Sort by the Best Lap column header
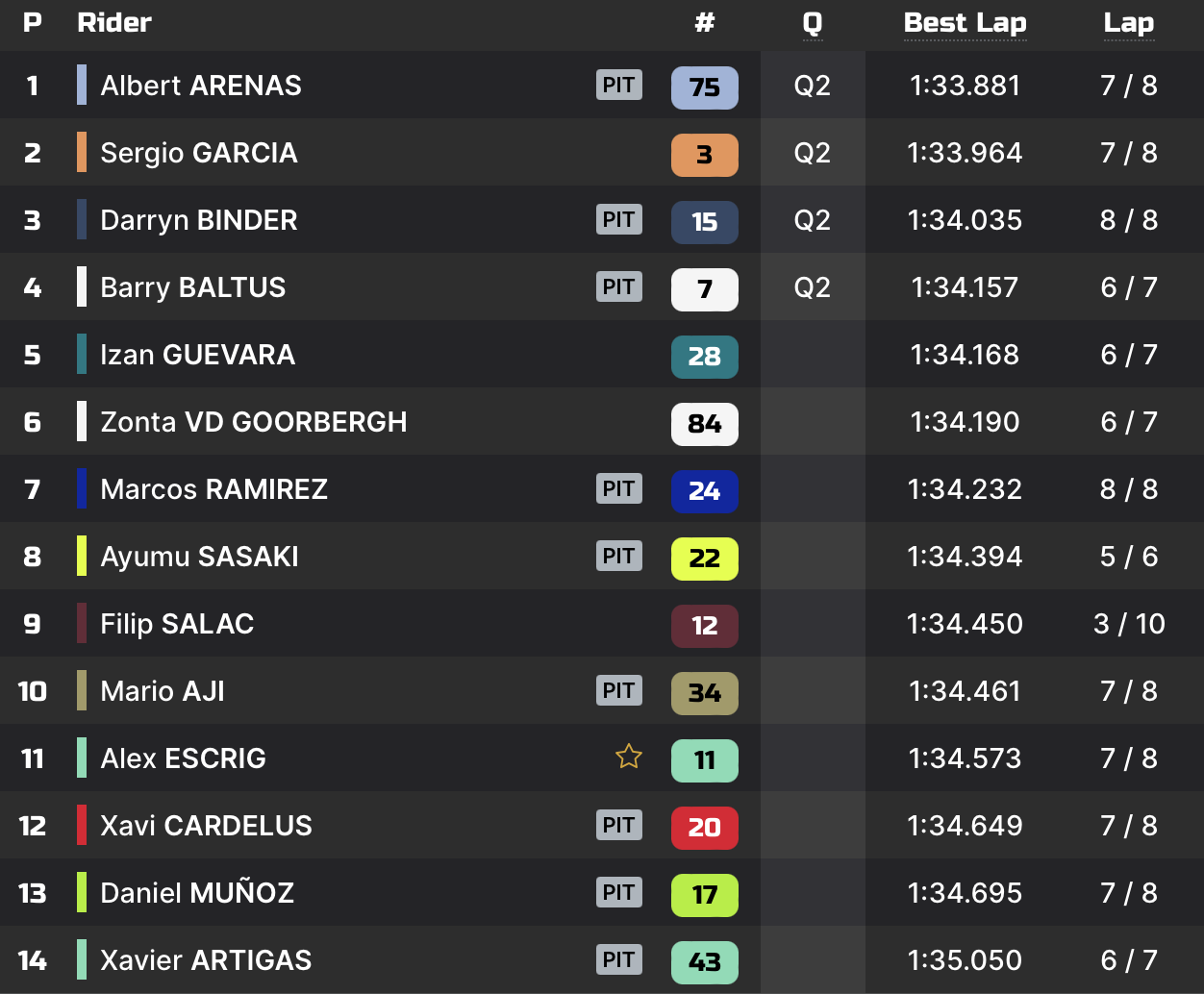Image resolution: width=1204 pixels, height=994 pixels. (965, 23)
